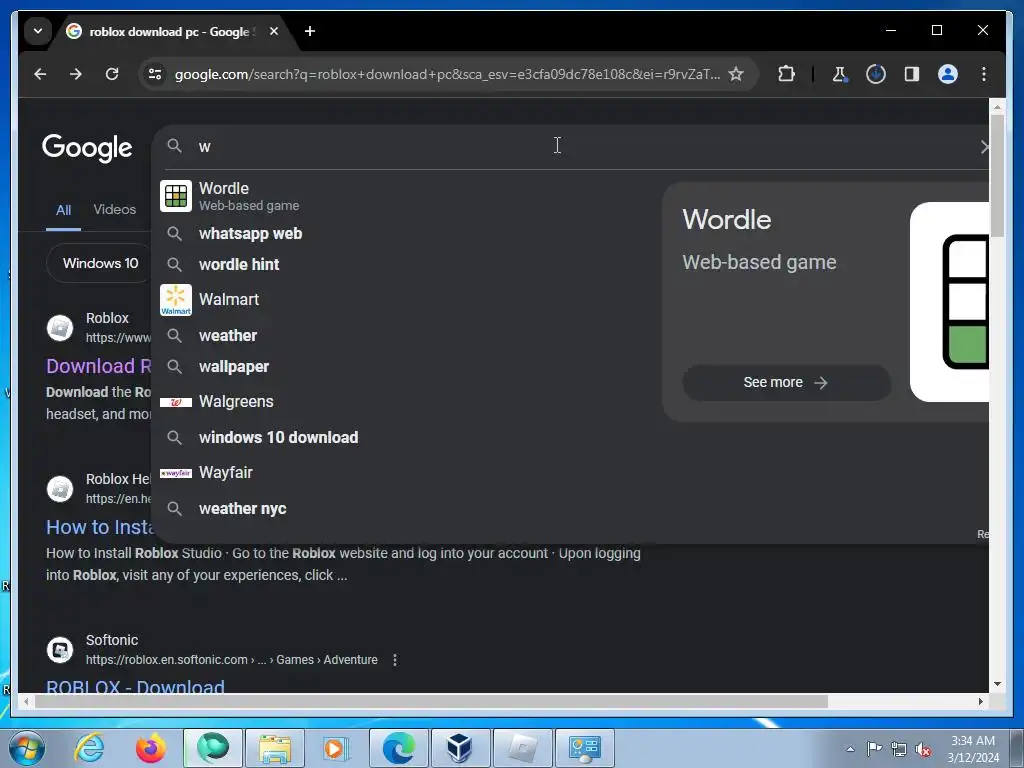Choose the Walgreens suggestion

coord(405,402)
